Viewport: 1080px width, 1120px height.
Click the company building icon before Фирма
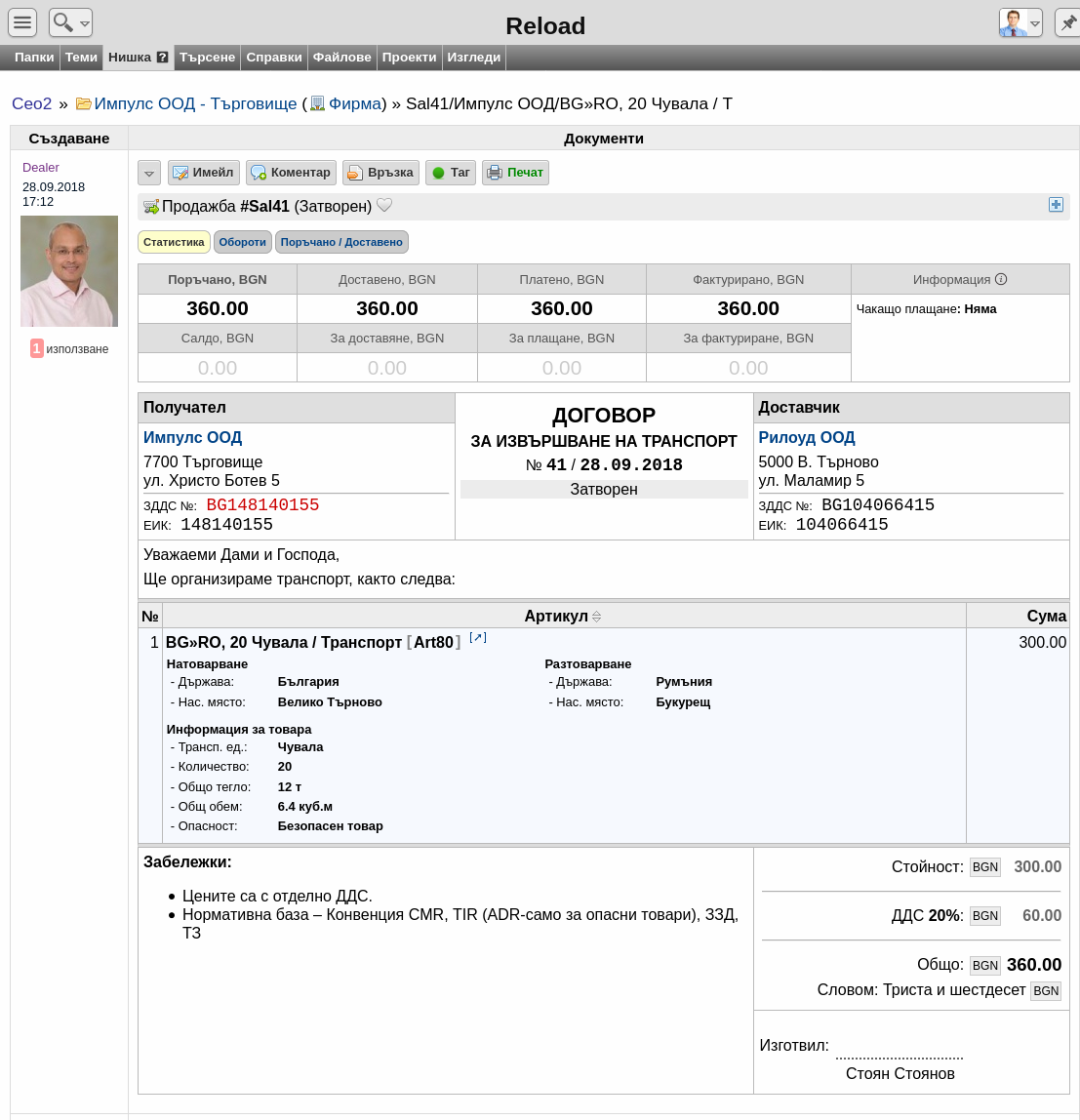coord(317,103)
